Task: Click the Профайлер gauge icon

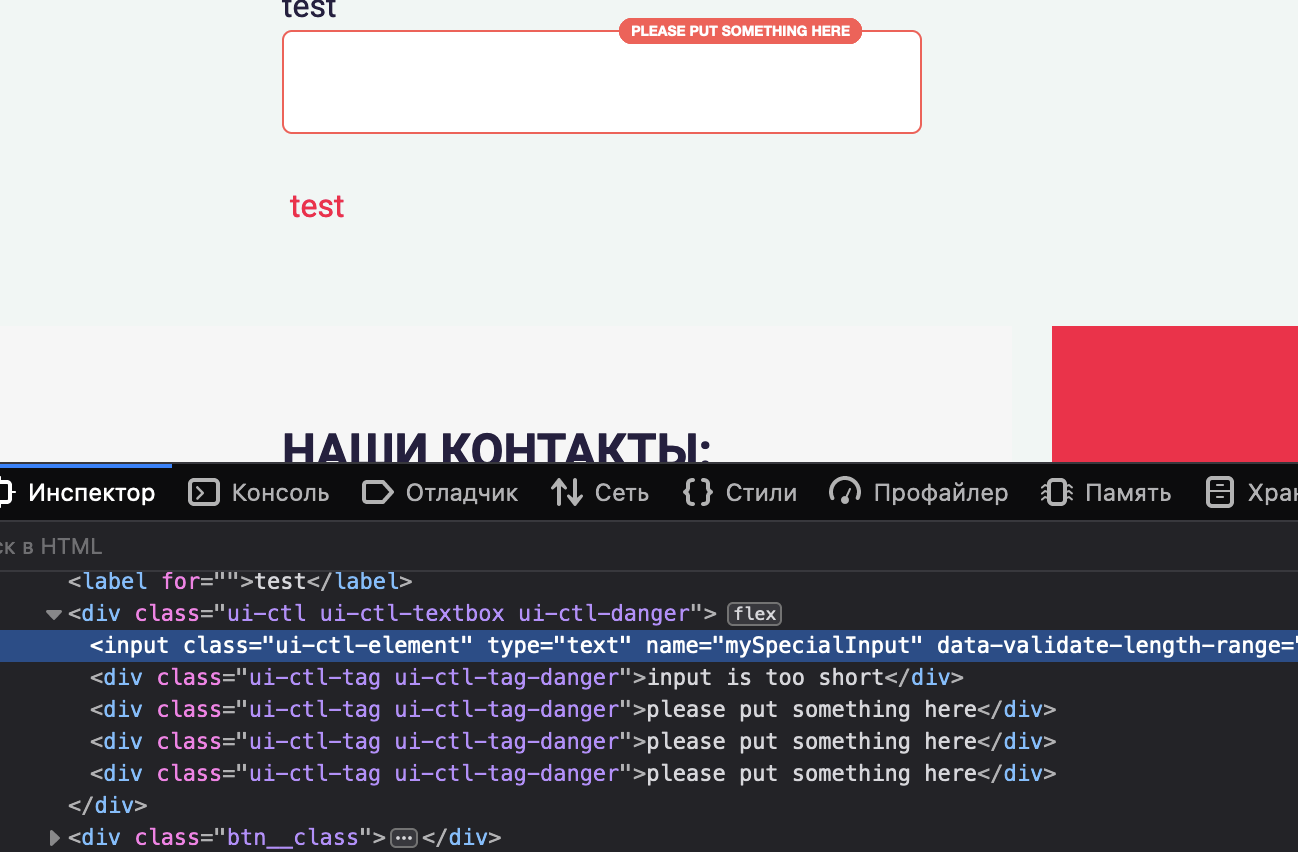Action: tap(845, 492)
